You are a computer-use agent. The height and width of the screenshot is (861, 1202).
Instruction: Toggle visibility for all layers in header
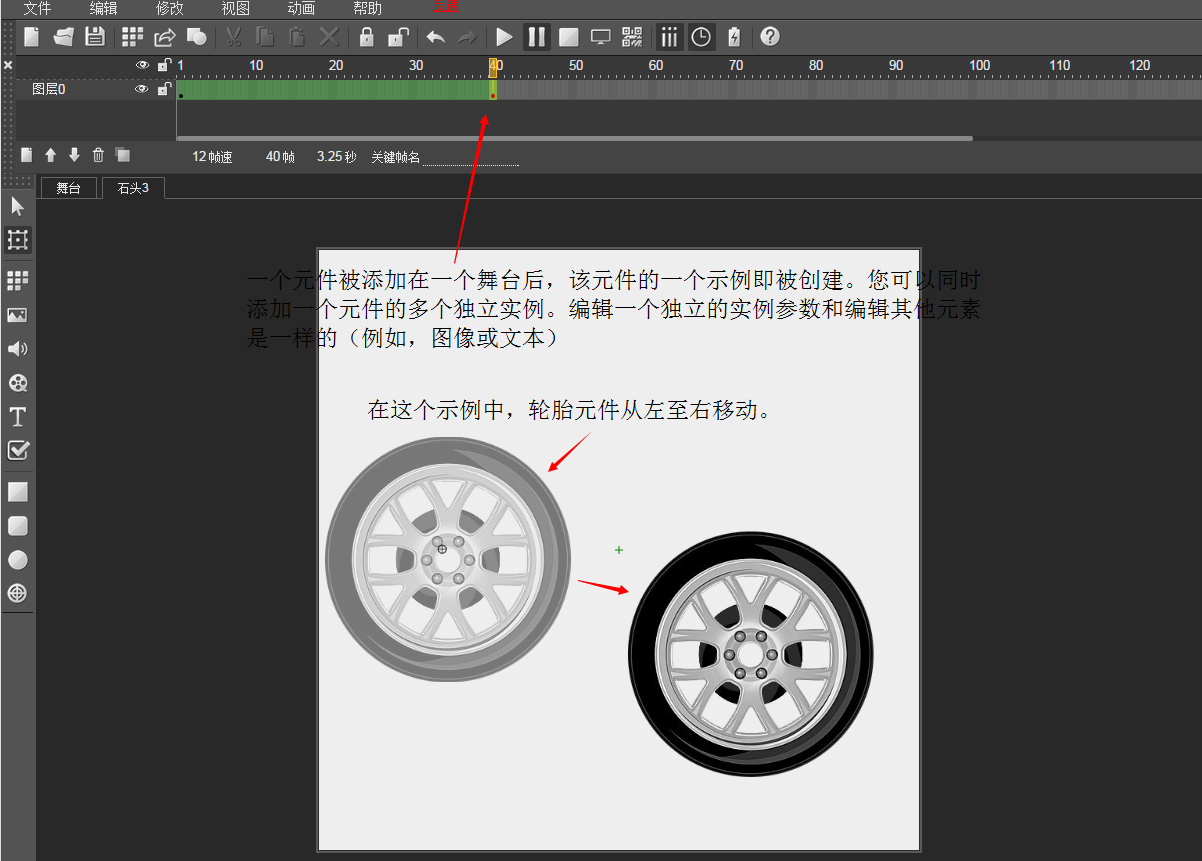point(142,65)
